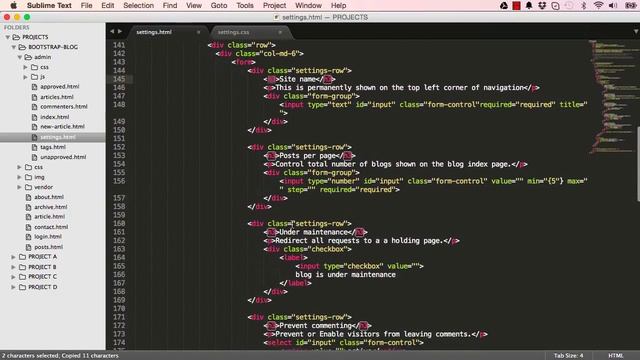Viewport: 640px width, 360px height.
Task: Click the selection status message in status bar
Action: [x=60, y=356]
